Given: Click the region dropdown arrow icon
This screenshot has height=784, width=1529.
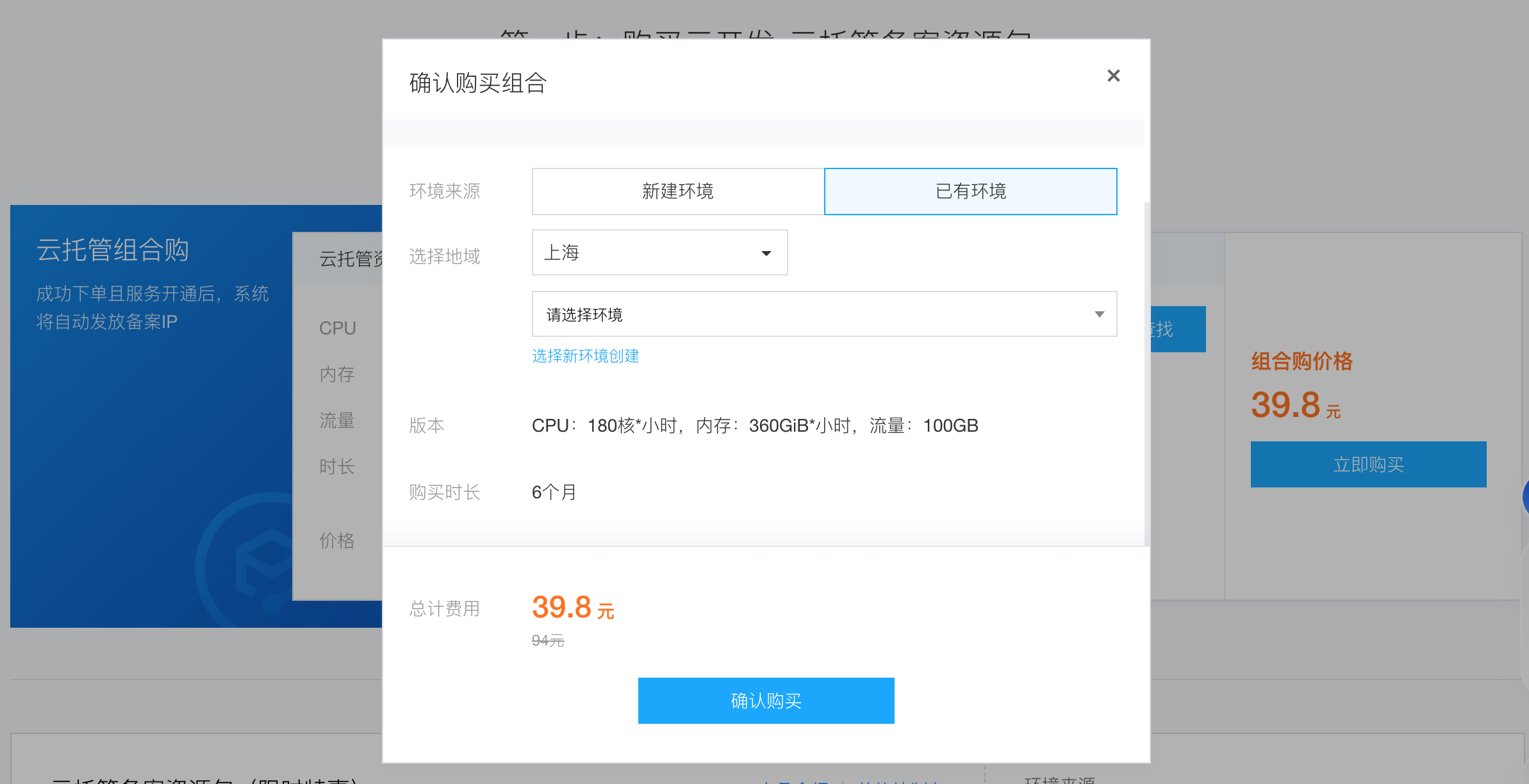Looking at the screenshot, I should [766, 253].
